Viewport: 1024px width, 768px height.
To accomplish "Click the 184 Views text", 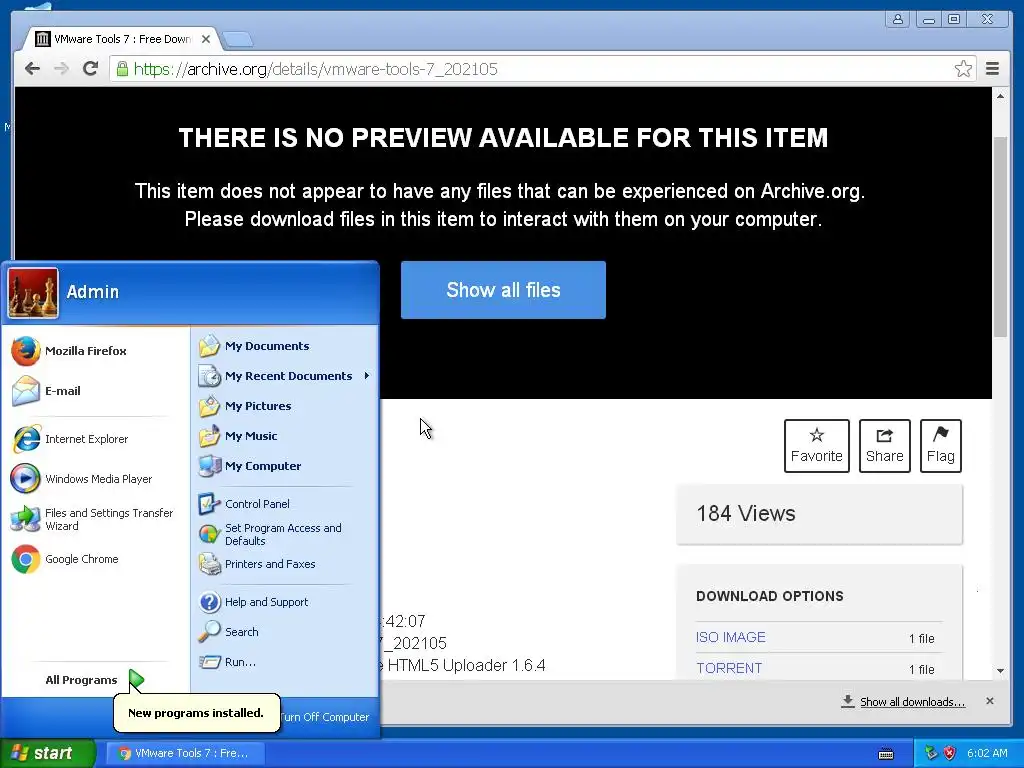I will click(746, 513).
